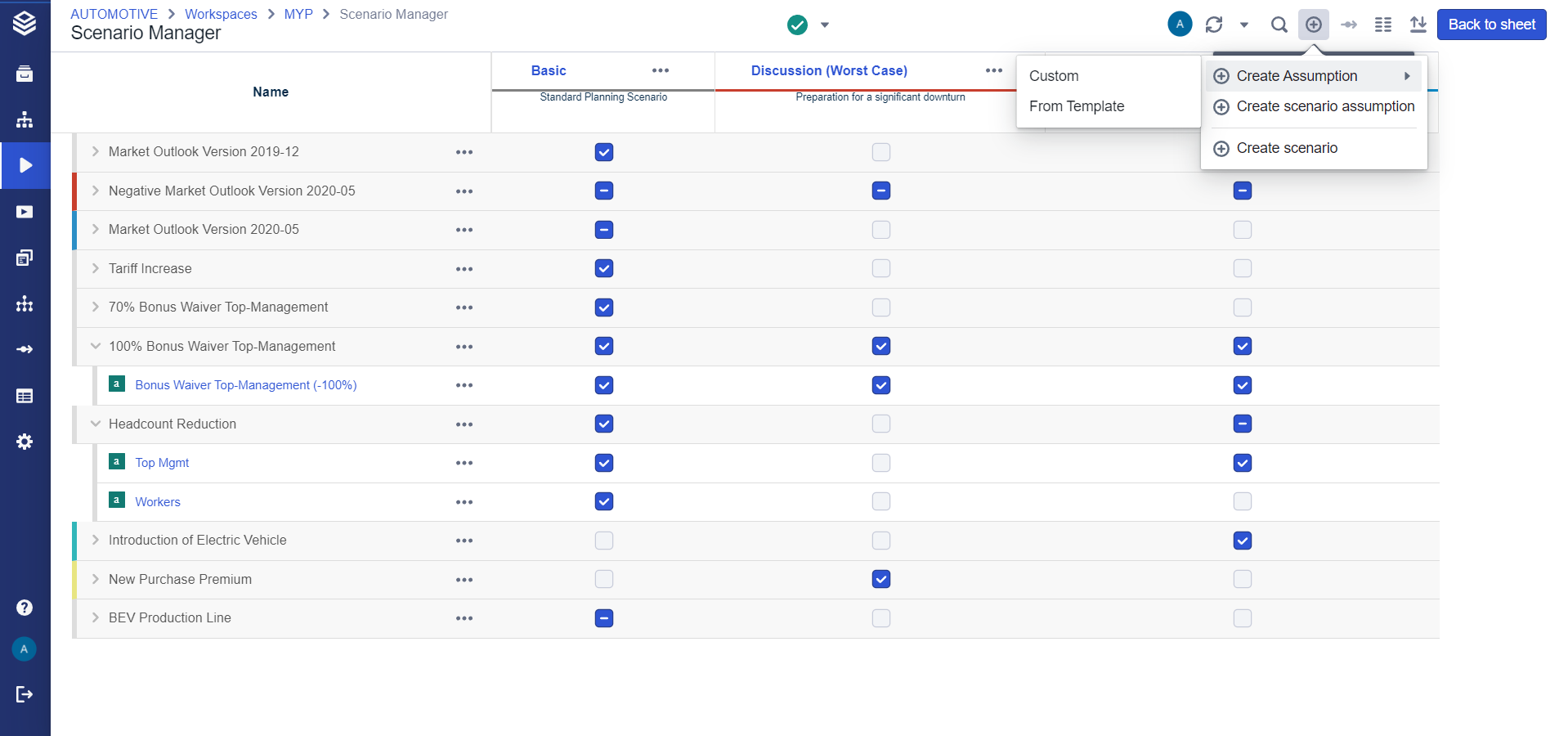
Task: Open the settings gear in sidebar
Action: click(x=25, y=442)
